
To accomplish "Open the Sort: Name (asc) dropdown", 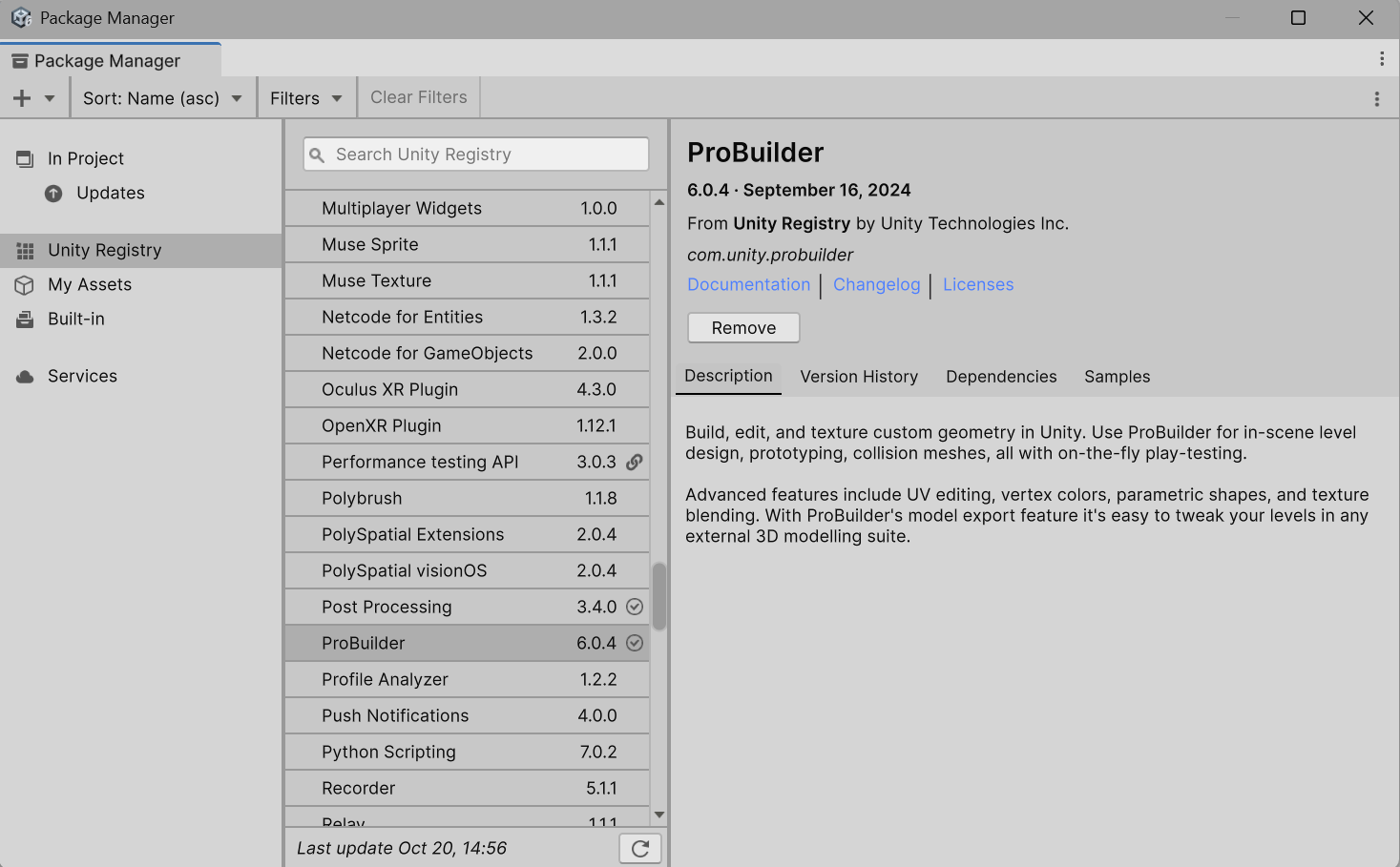I will coord(162,98).
